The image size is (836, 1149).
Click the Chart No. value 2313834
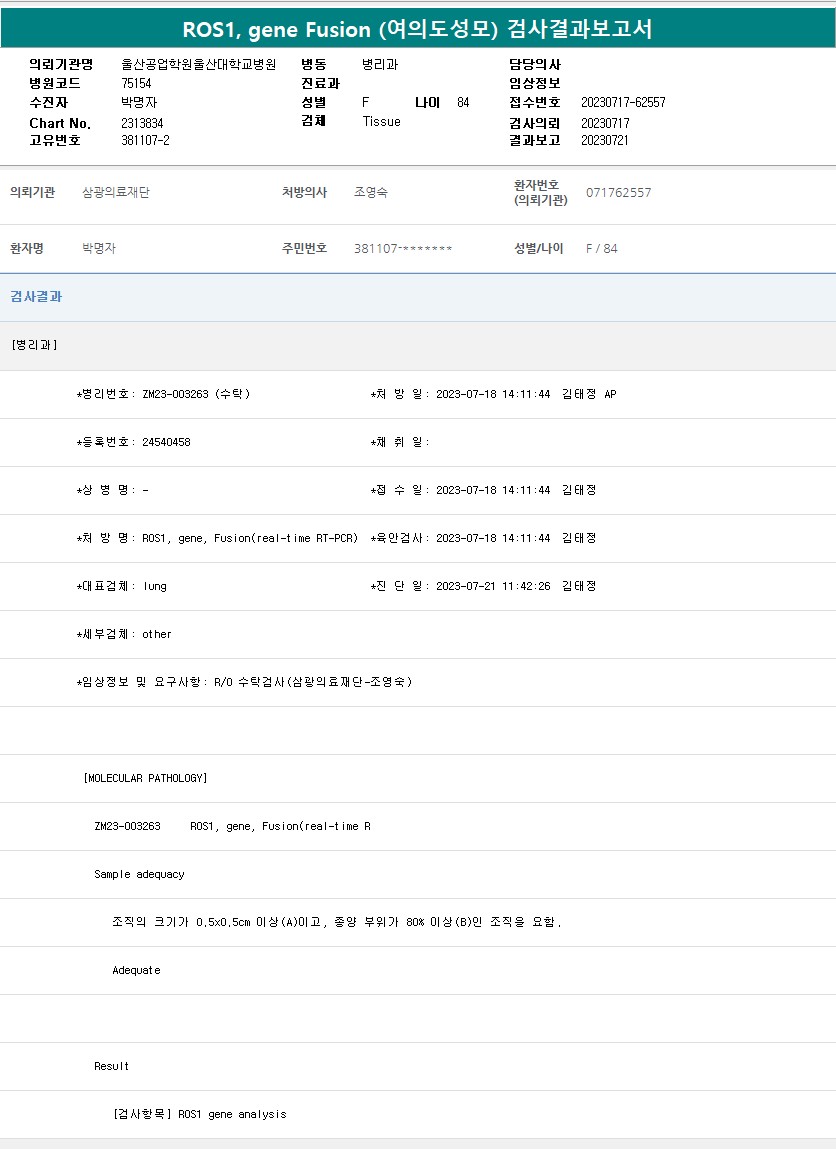142,123
